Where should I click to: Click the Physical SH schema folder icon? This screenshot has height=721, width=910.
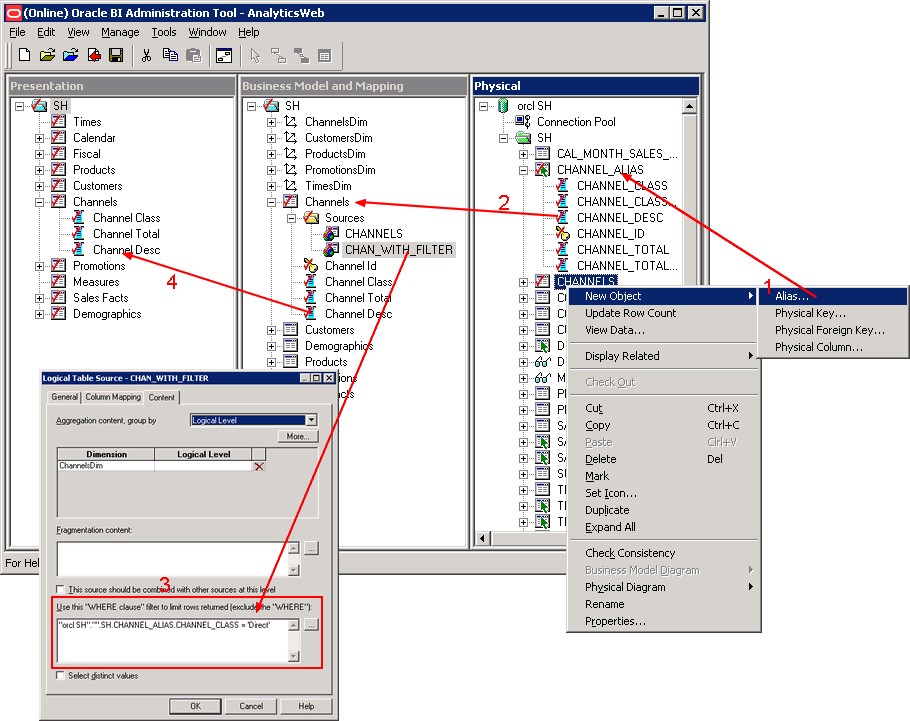coord(523,138)
